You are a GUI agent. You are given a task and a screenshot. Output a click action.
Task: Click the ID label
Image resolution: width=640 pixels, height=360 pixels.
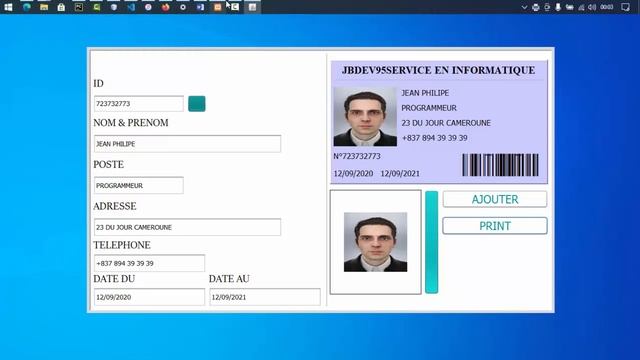(x=98, y=84)
